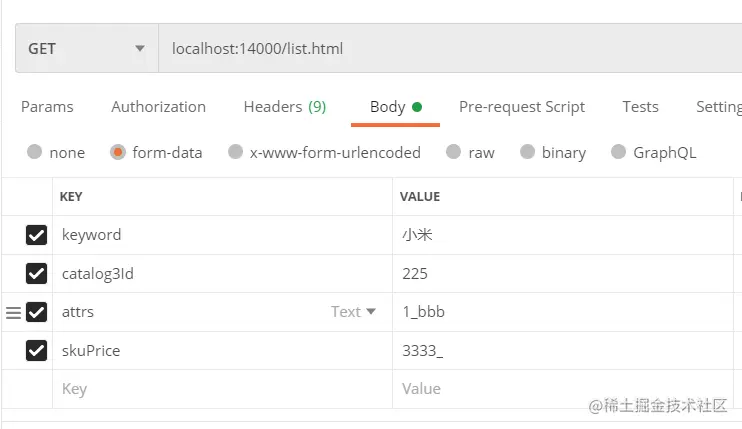Open the Tests tab
742x429 pixels.
coord(640,107)
